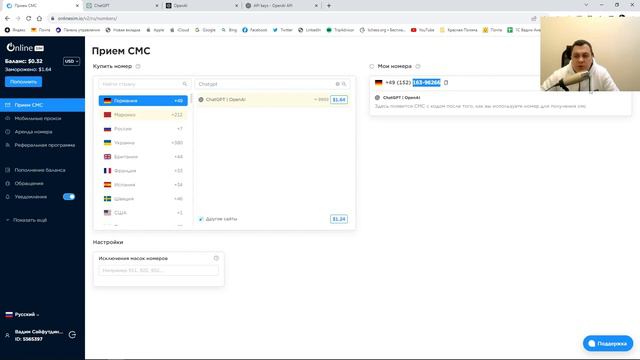Click the browser Forward arrow

[x=18, y=18]
